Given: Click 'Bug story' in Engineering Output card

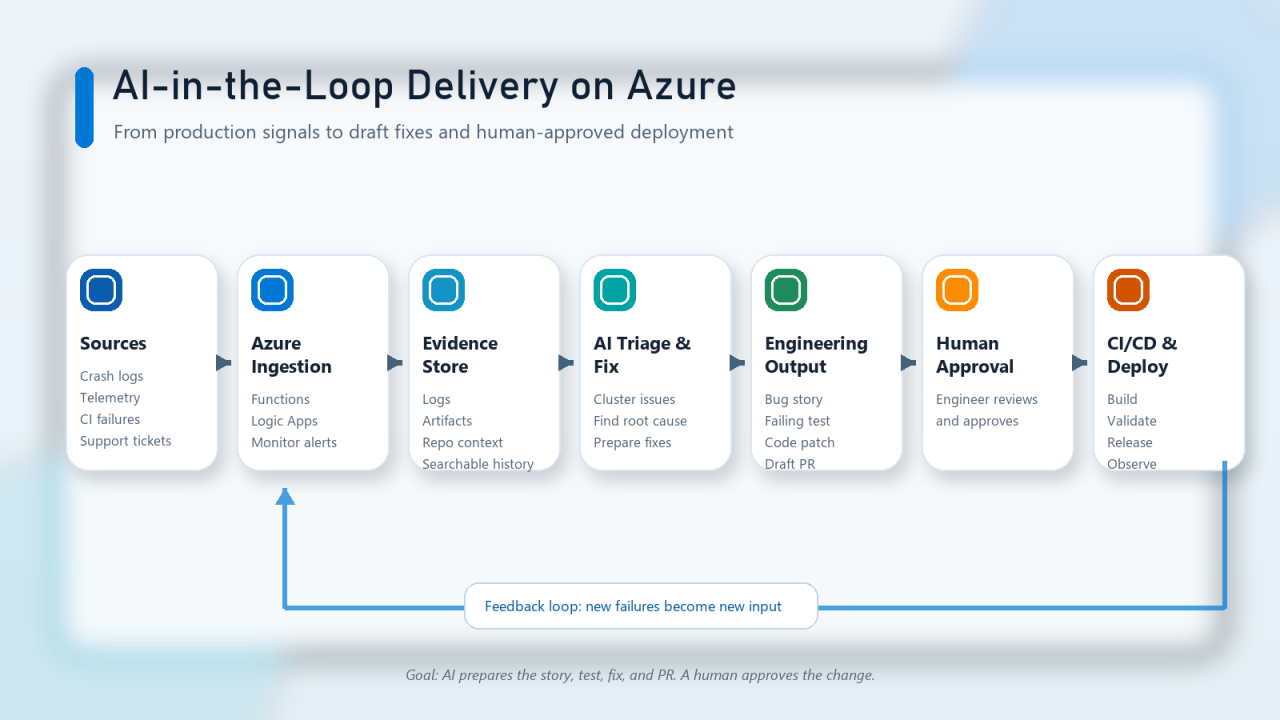Looking at the screenshot, I should point(794,400).
